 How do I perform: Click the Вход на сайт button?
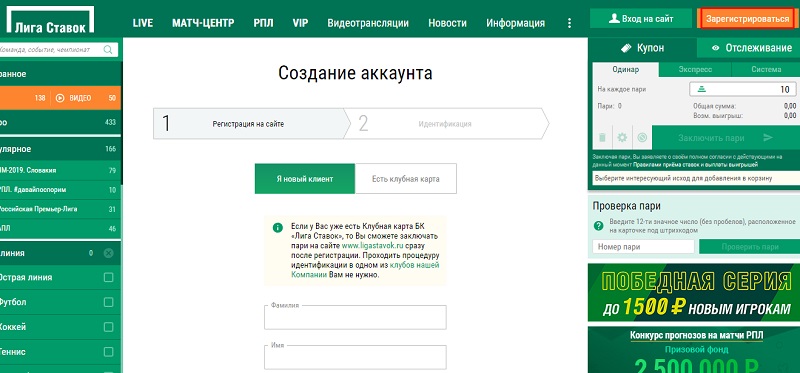pos(641,19)
